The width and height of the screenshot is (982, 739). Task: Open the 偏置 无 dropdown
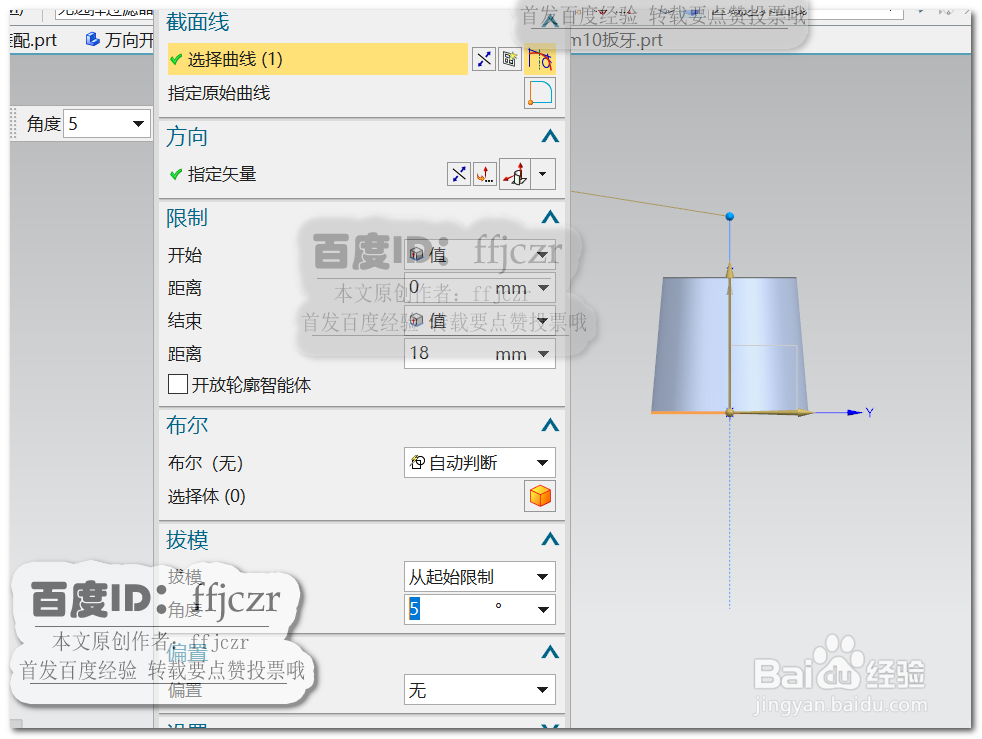coord(480,690)
